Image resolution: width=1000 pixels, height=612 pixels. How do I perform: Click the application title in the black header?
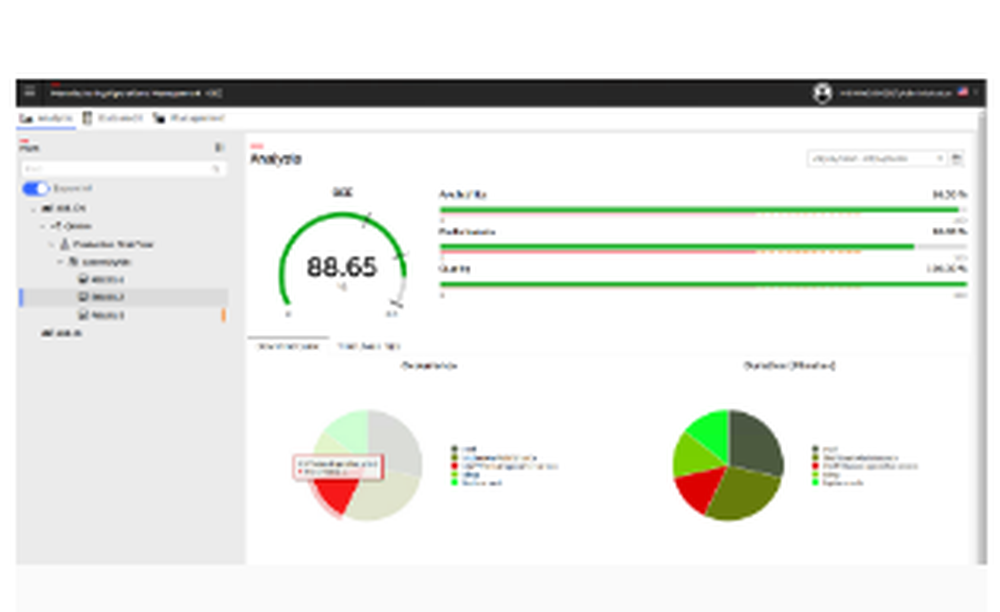tap(136, 93)
